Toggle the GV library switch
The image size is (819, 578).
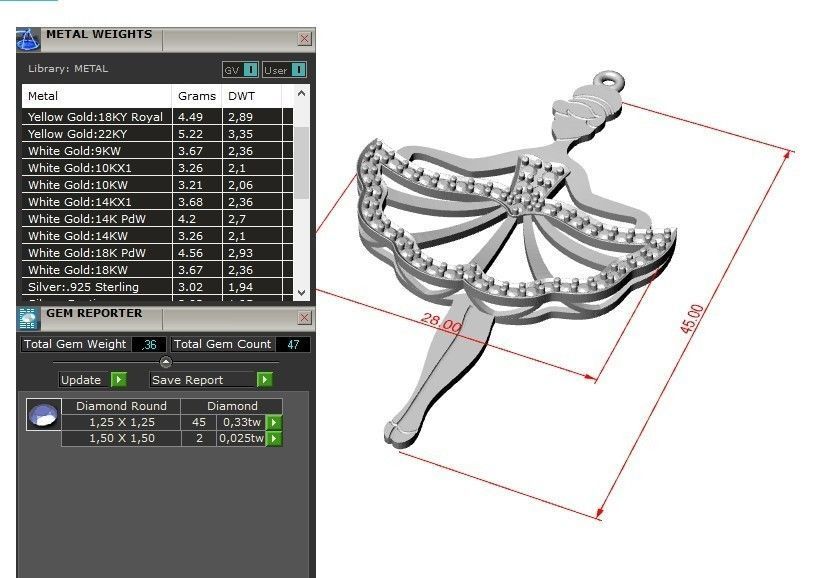[x=251, y=70]
